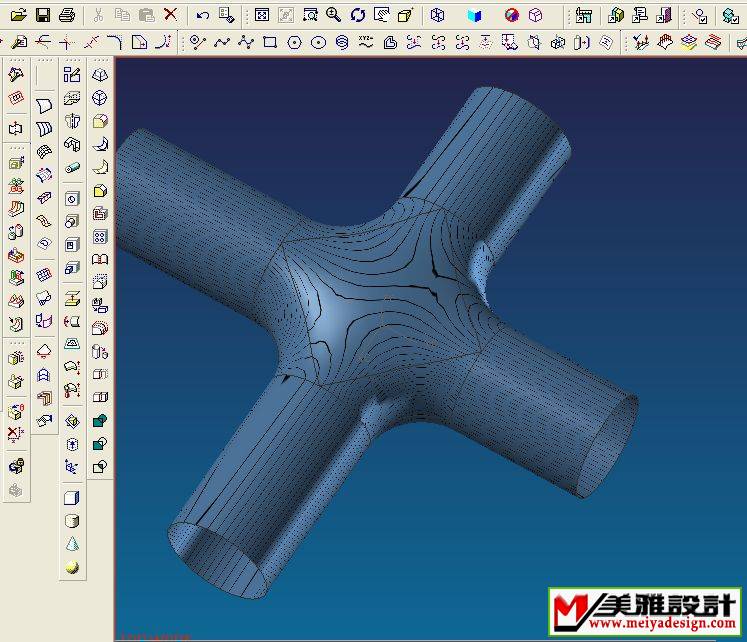Click the square with circle pocket icon
This screenshot has height=642, width=747.
[72, 198]
